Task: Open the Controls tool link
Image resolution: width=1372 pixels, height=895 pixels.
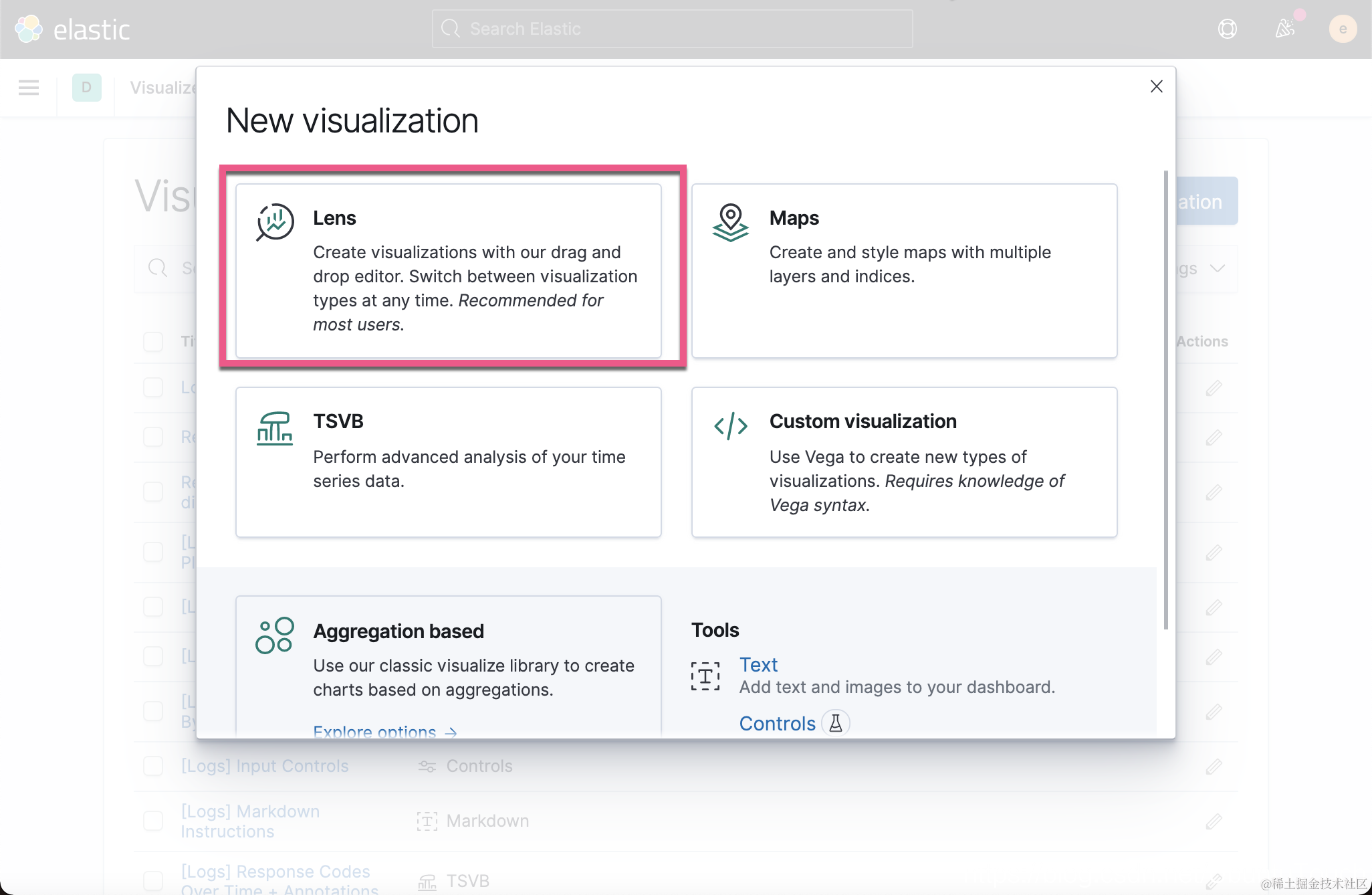Action: pyautogui.click(x=777, y=723)
